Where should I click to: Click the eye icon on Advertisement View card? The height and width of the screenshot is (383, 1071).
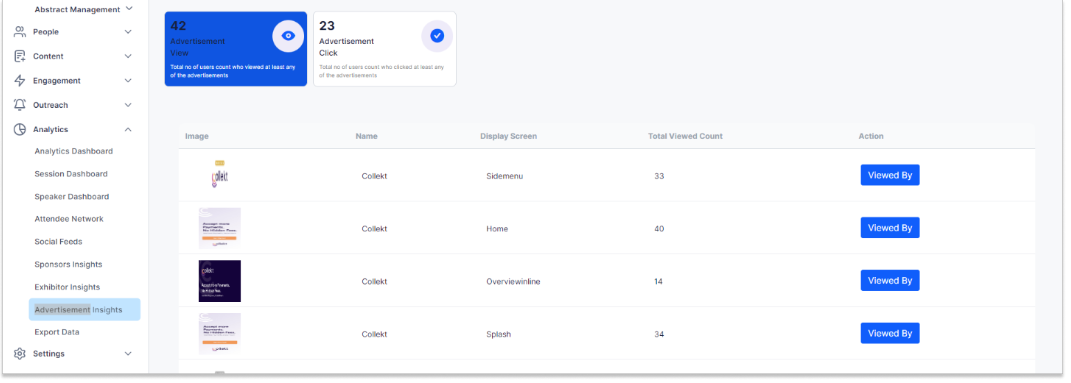[288, 36]
